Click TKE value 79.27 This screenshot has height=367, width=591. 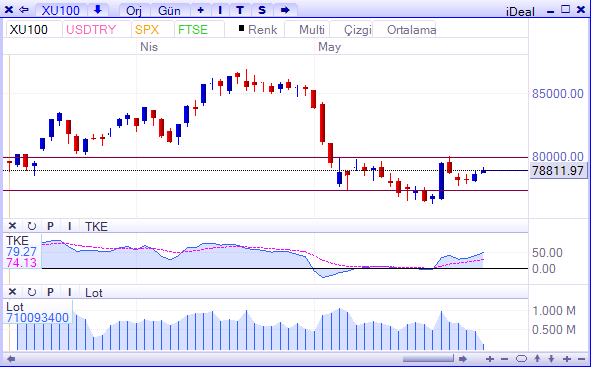point(21,252)
